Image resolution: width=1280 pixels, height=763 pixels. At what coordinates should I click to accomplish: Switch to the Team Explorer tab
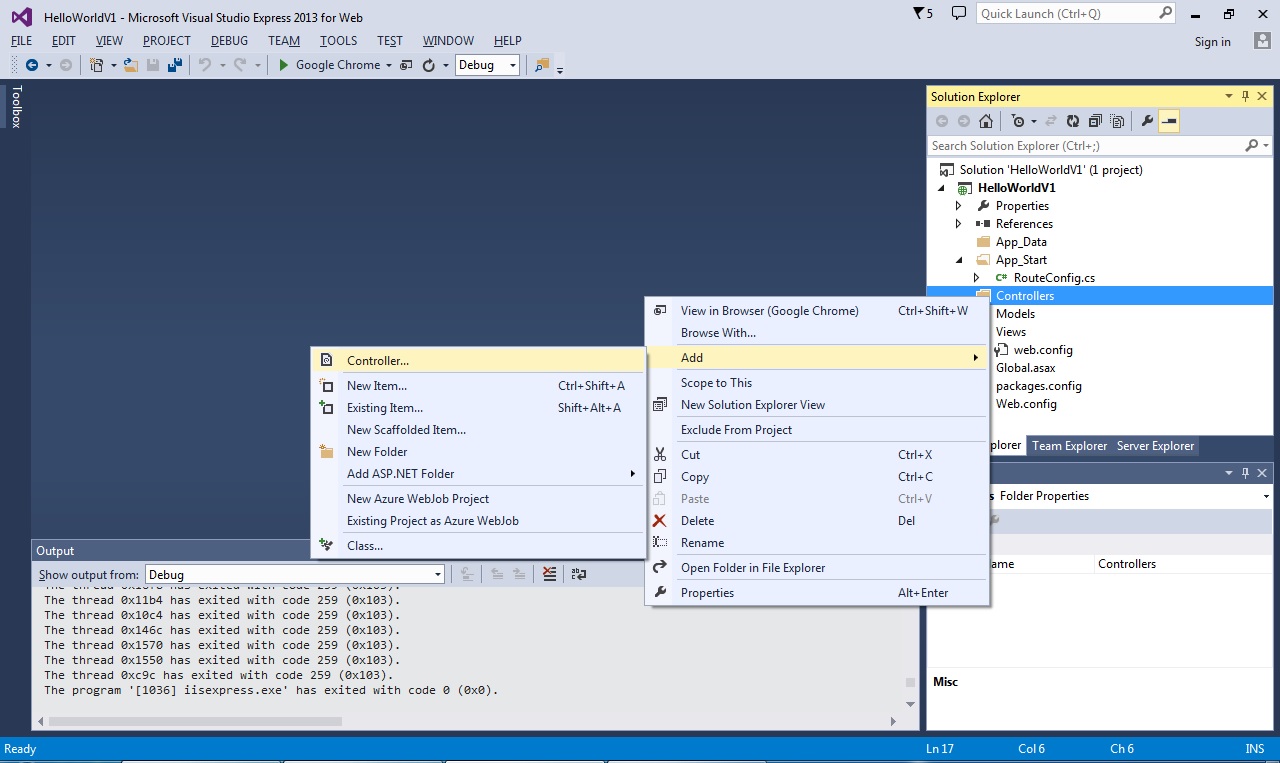(x=1069, y=446)
